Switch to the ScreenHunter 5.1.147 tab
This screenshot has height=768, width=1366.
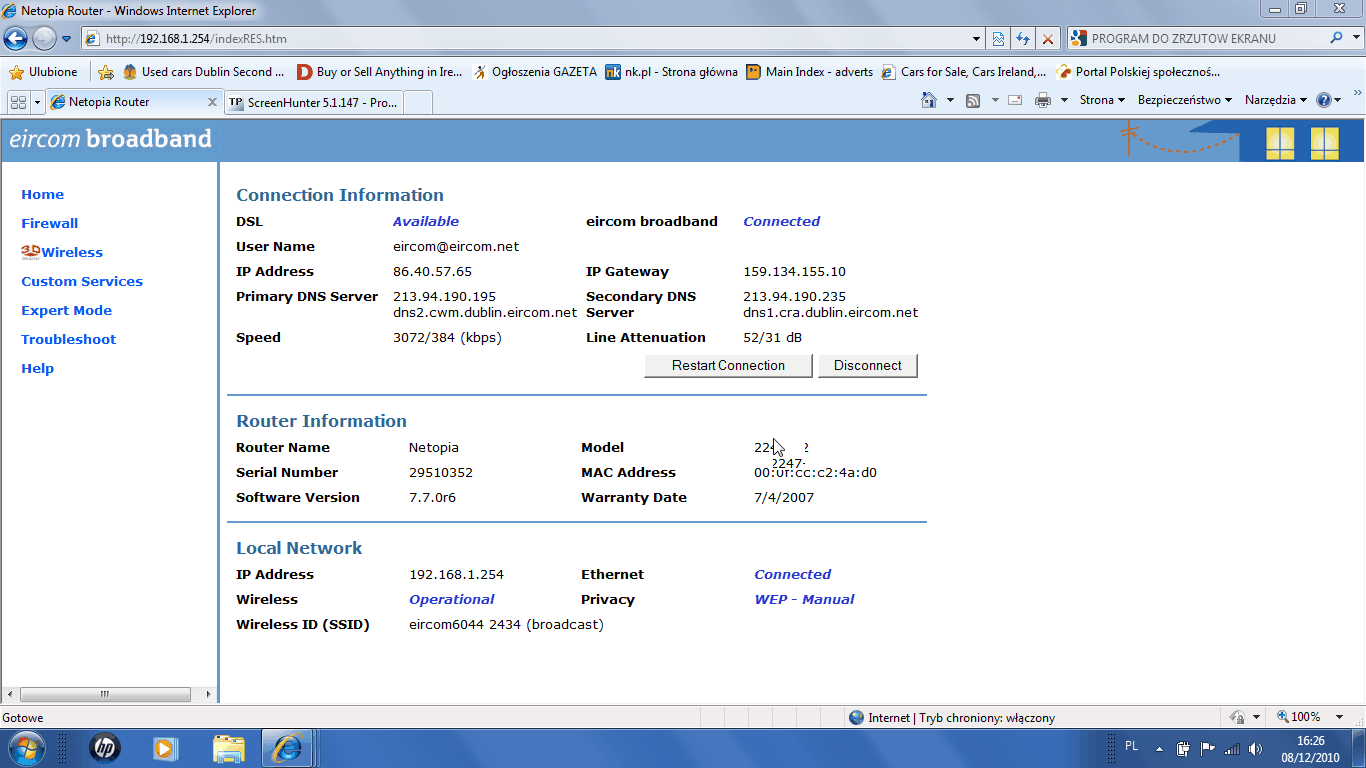313,102
